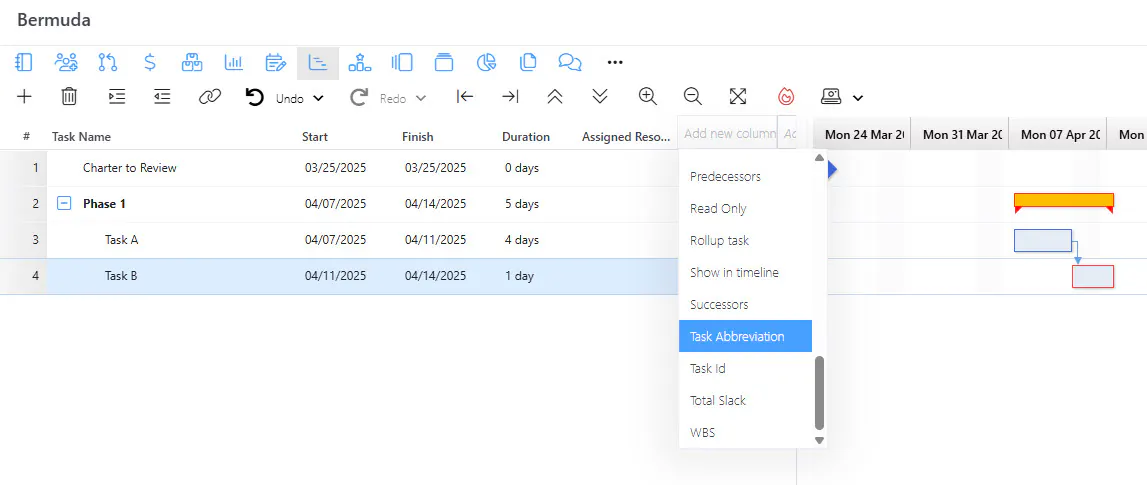This screenshot has height=485, width=1147.
Task: Click dropdown list scroll up arrow
Action: click(819, 157)
